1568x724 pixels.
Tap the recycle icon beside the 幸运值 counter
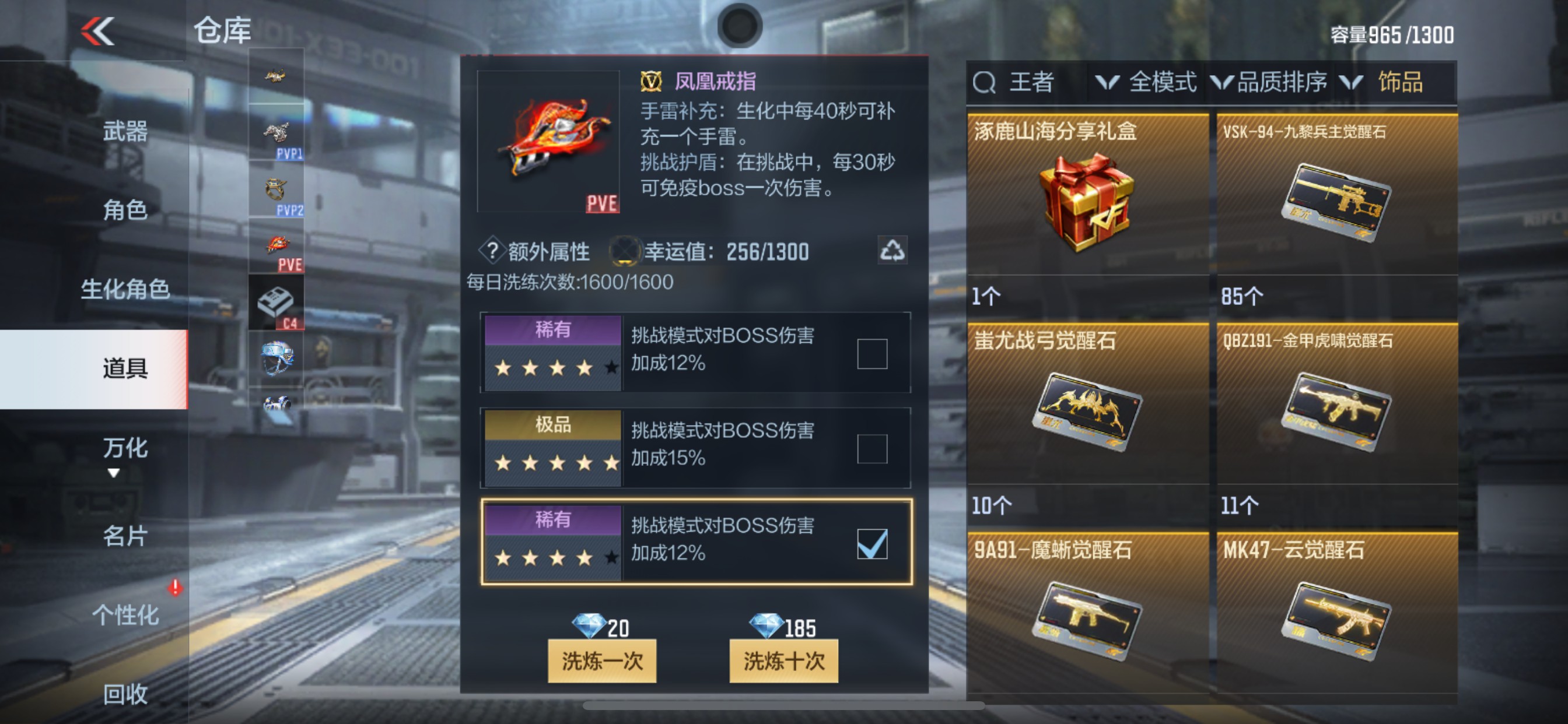(892, 250)
